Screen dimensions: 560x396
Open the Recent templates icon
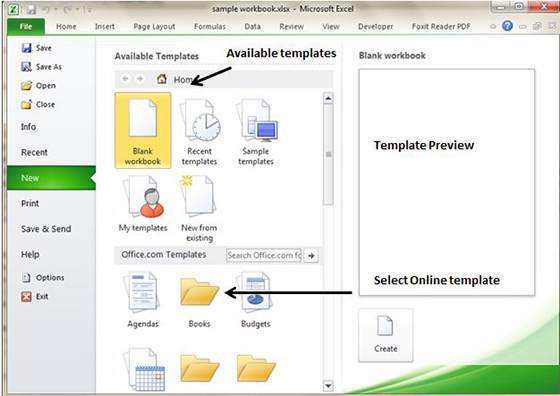click(x=199, y=131)
